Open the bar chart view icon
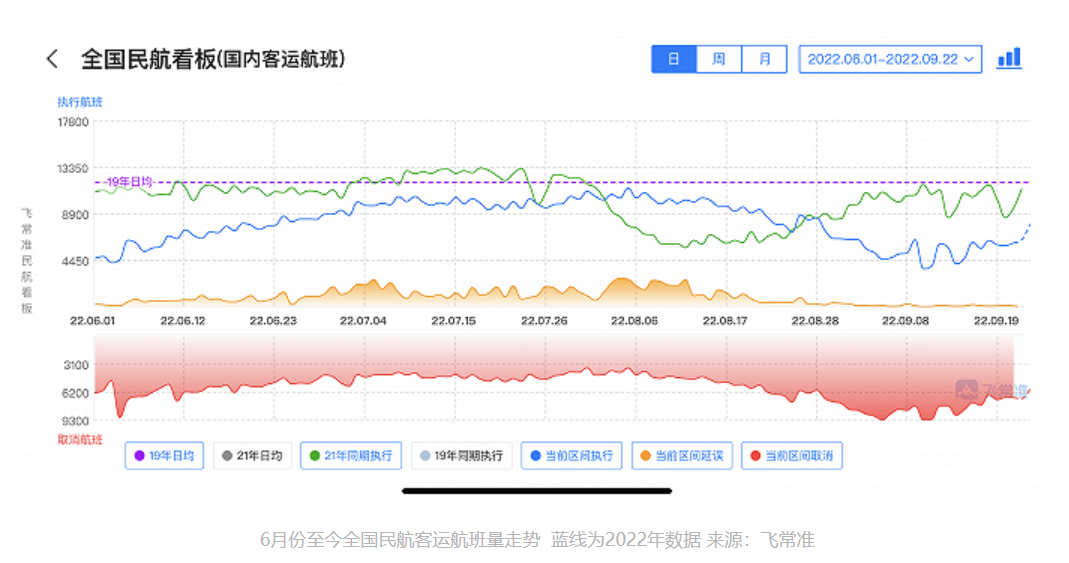This screenshot has height=563, width=1069. point(1009,58)
